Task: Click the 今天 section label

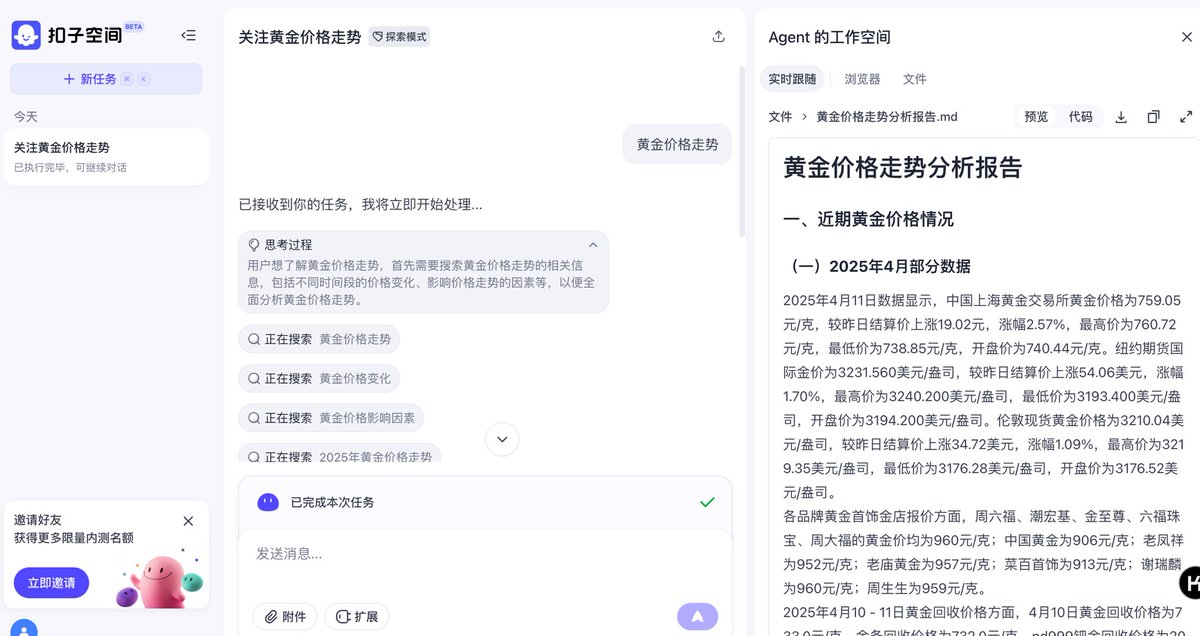Action: tap(25, 117)
